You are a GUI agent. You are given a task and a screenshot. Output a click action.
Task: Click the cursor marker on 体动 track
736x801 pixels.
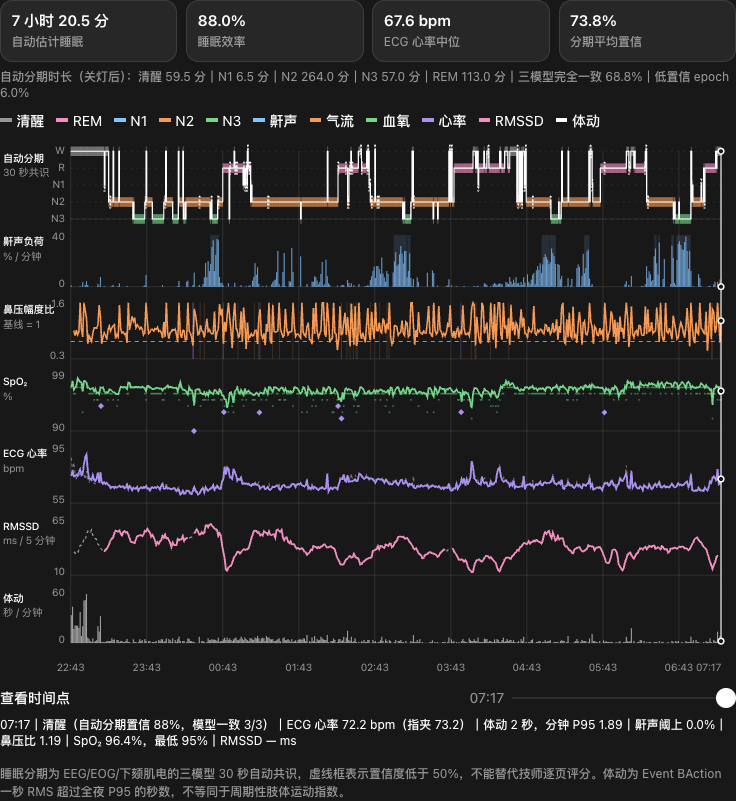[721, 641]
